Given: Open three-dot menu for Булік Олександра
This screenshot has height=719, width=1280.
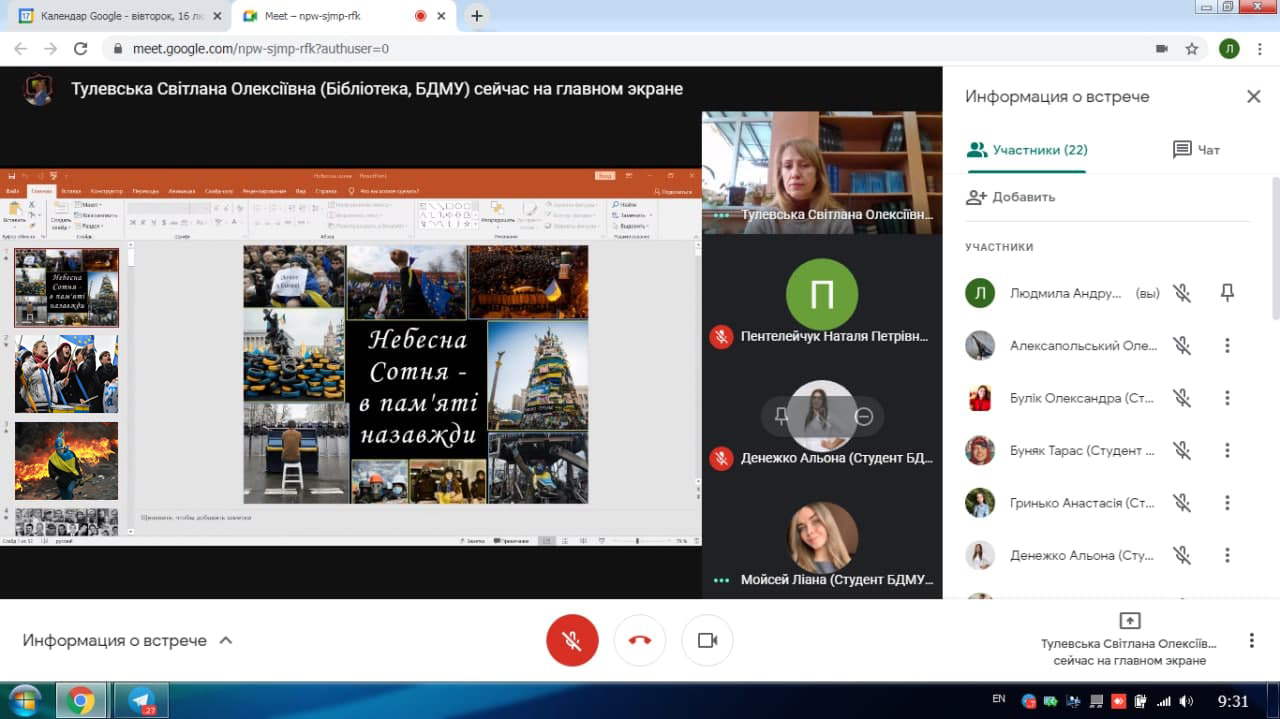Looking at the screenshot, I should pyautogui.click(x=1227, y=398).
